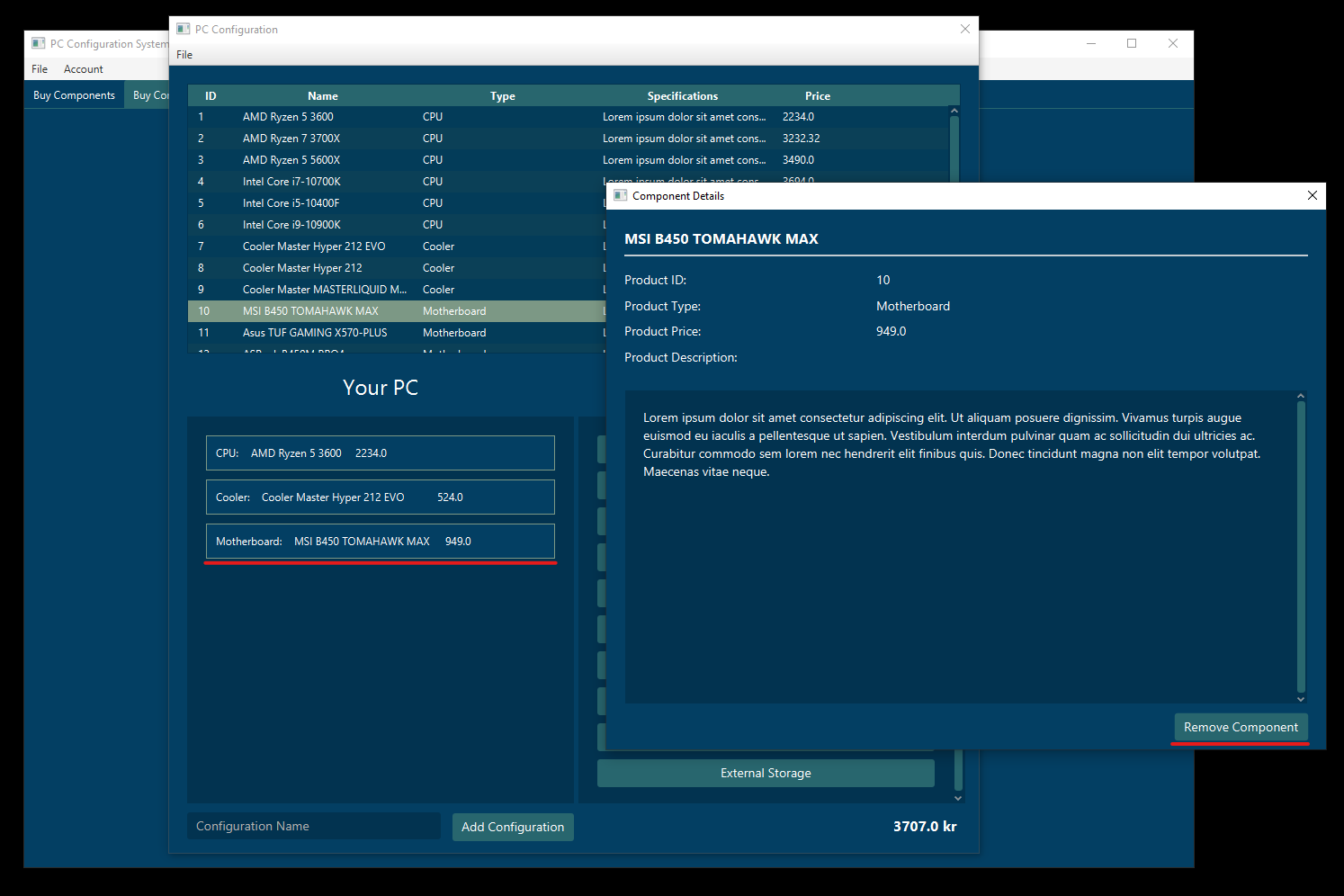
Task: Close the PC Configuration window
Action: 965,29
